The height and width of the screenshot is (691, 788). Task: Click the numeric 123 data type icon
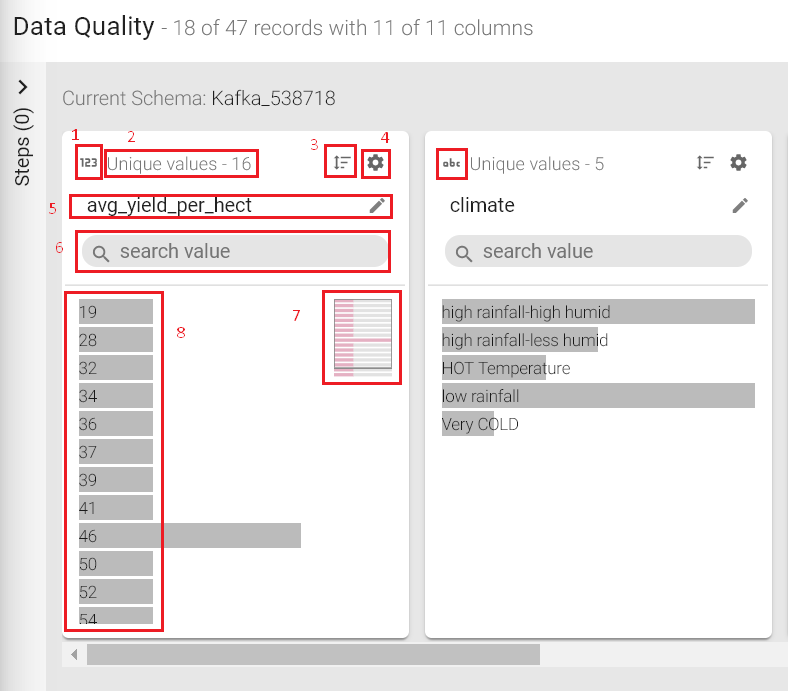point(88,162)
